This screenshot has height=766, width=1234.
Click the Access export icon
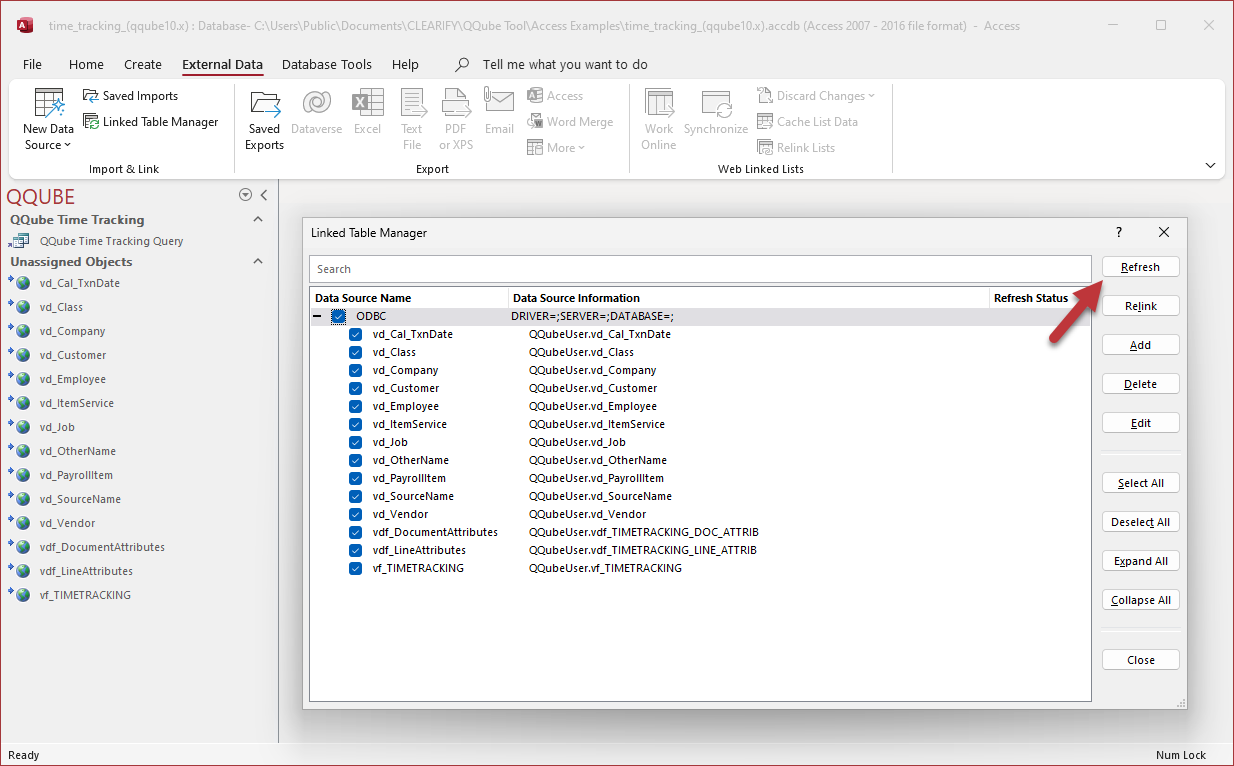[x=535, y=96]
